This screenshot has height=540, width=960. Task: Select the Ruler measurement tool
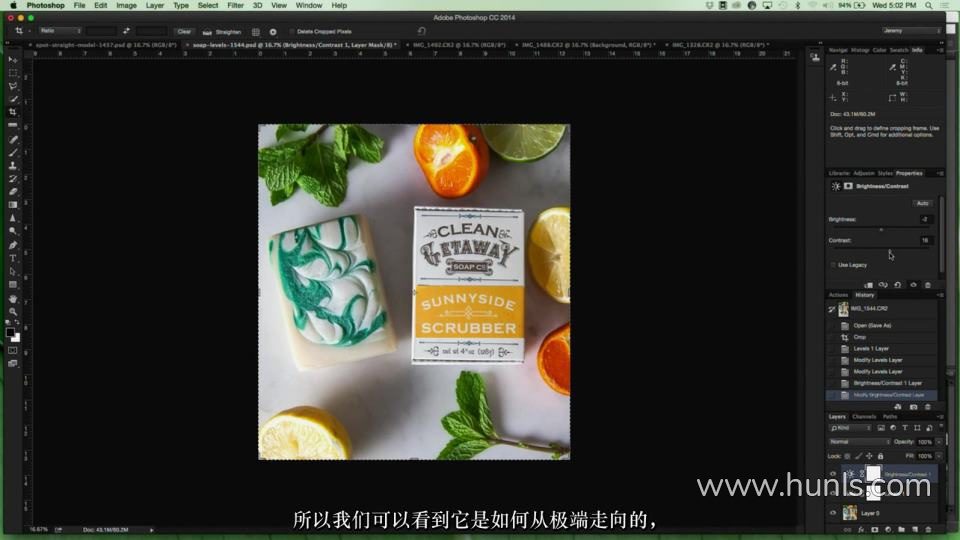click(x=13, y=126)
